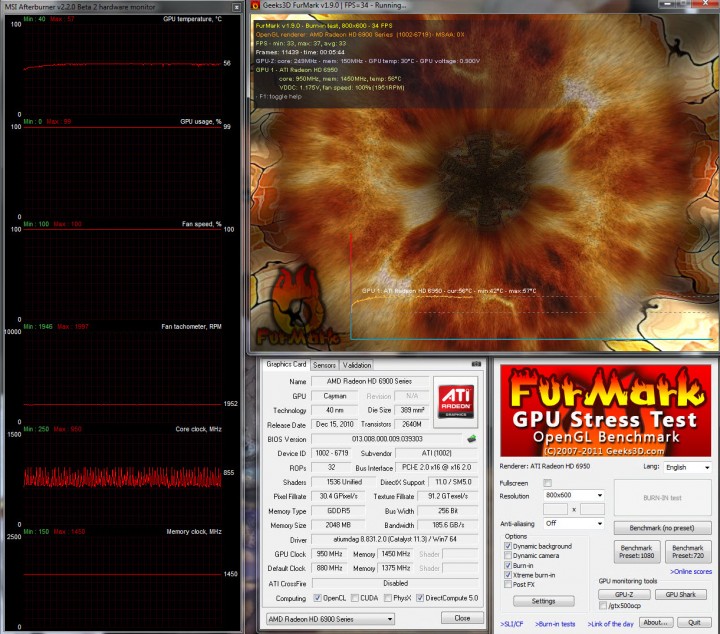The image size is (720, 634).
Task: Open the Validation tab in GPU-Z
Action: [x=357, y=365]
